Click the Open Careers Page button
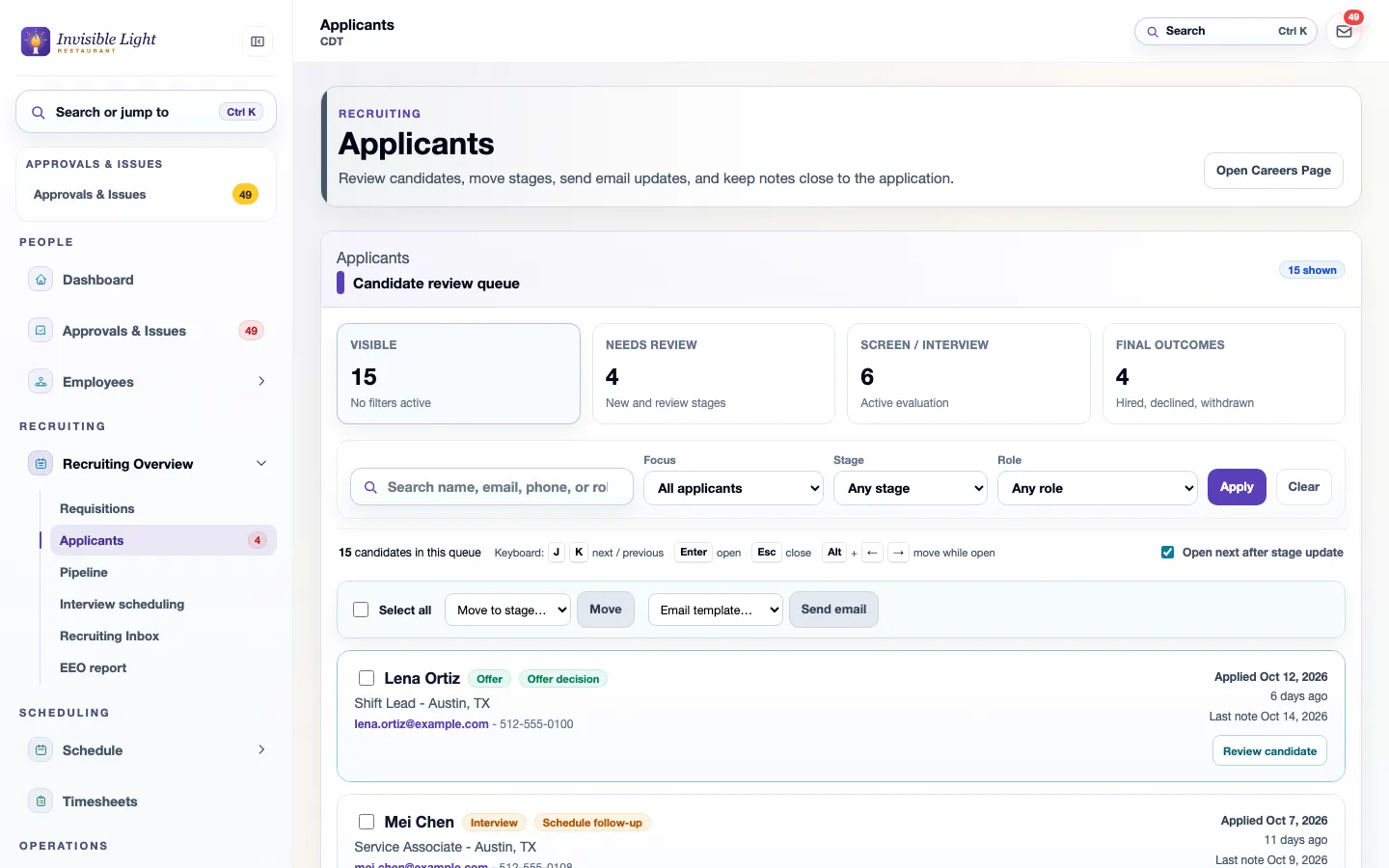Screen dimensions: 1389x868 click(x=1273, y=171)
